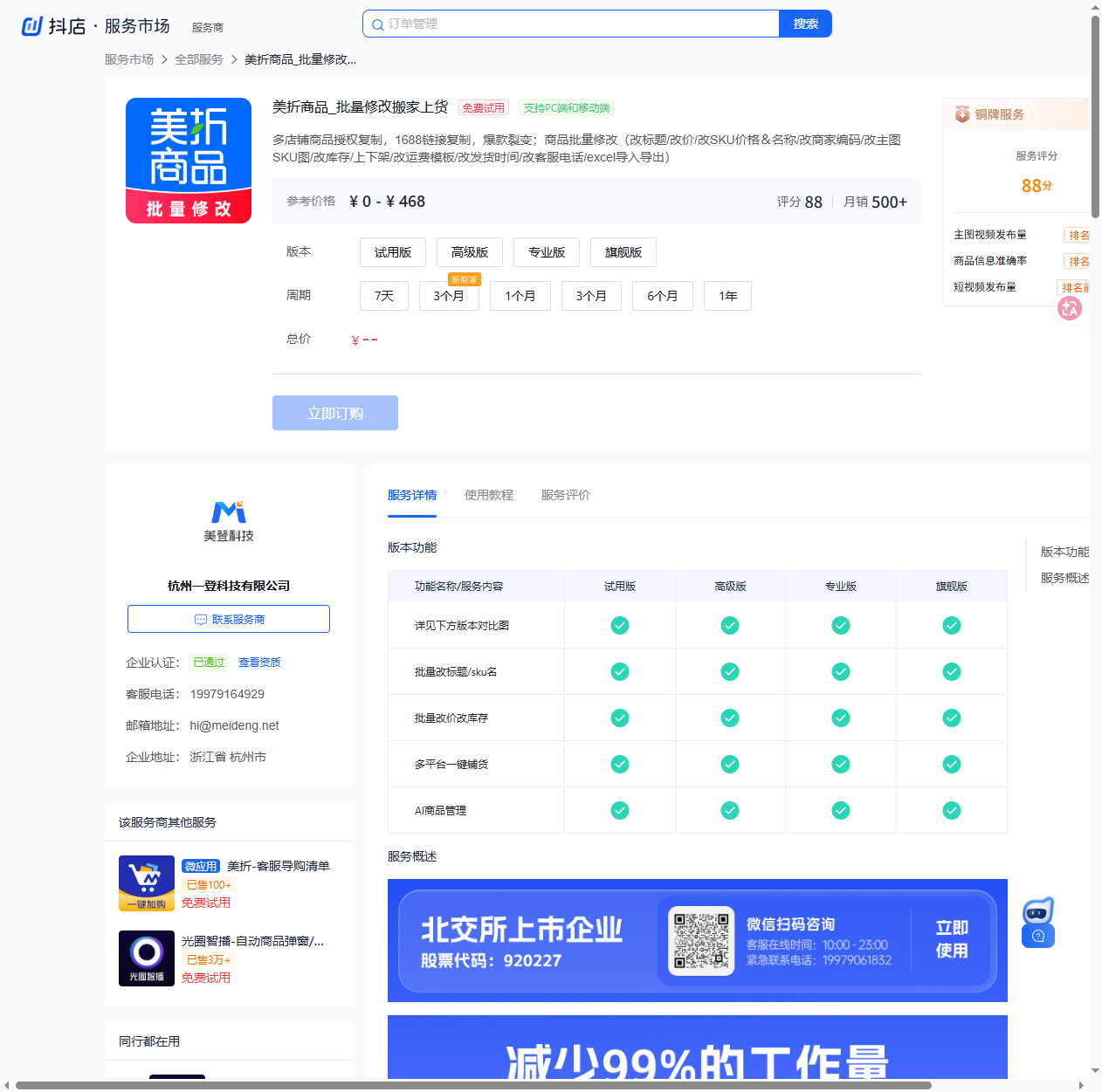
Task: Open the blue robot assistant icon
Action: [1038, 911]
